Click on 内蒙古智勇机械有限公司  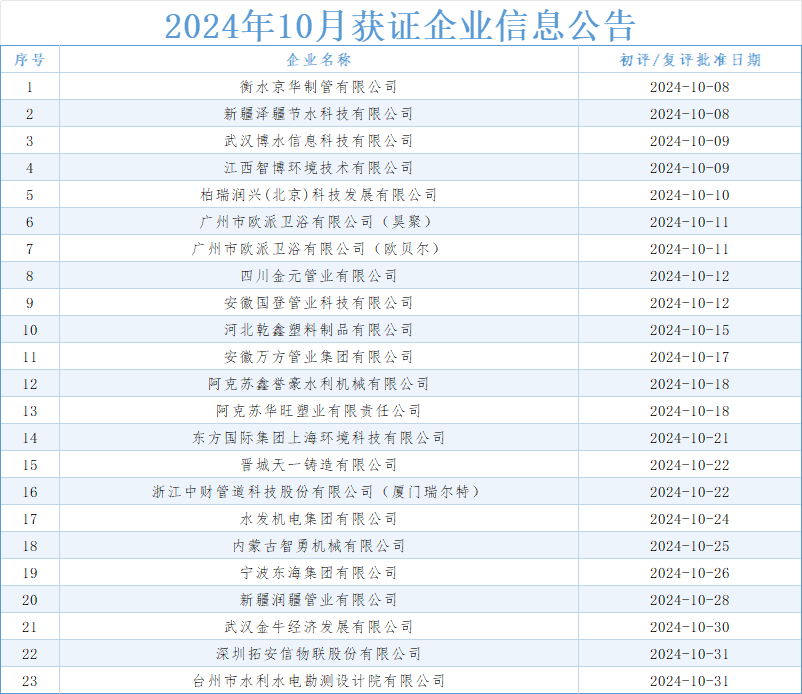(x=319, y=546)
